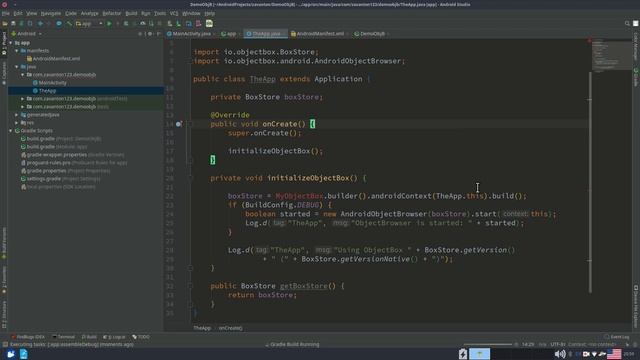Open the Refactor menu
Image resolution: width=640 pixels, height=360 pixels.
[x=111, y=13]
